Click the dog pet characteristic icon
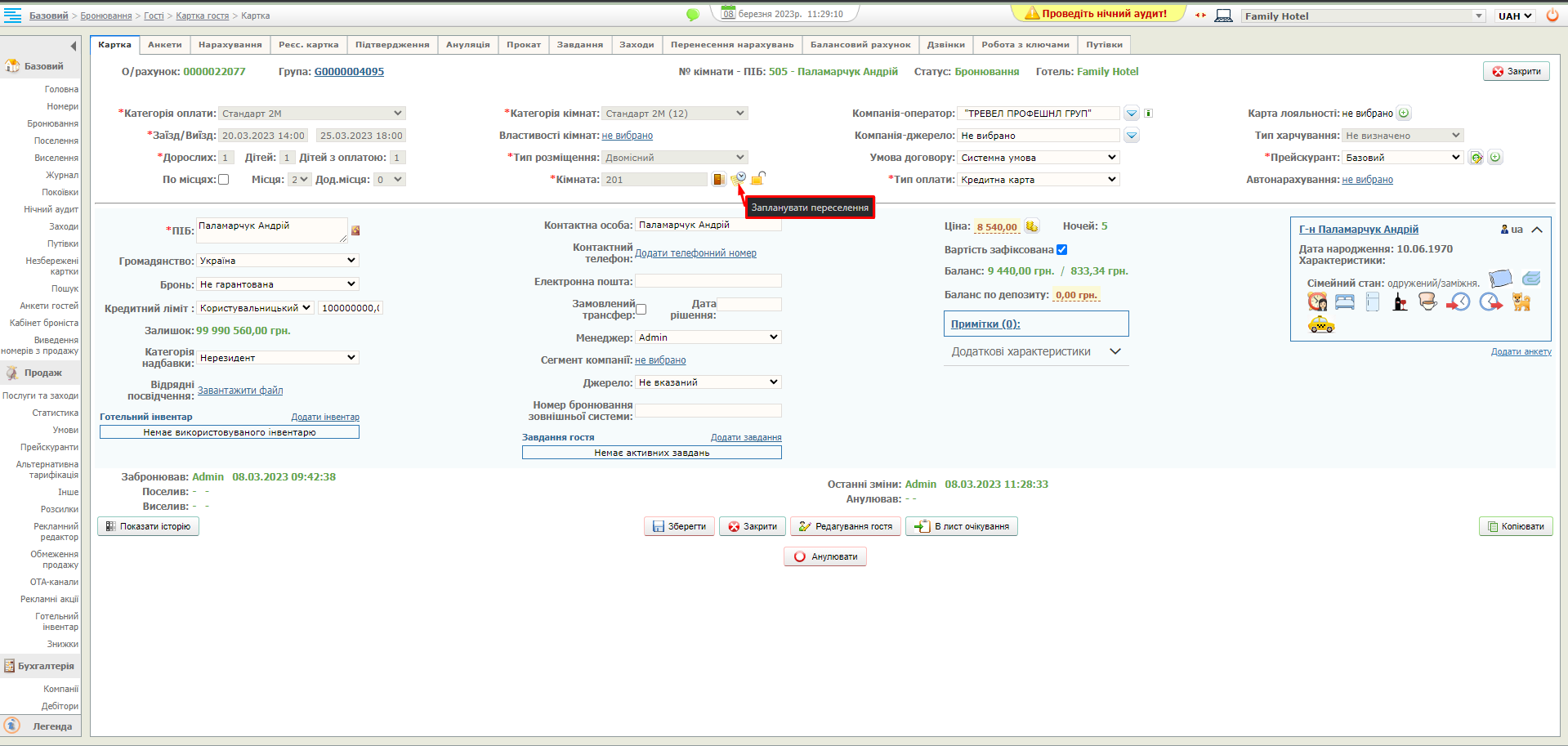1568x746 pixels. click(x=1521, y=302)
